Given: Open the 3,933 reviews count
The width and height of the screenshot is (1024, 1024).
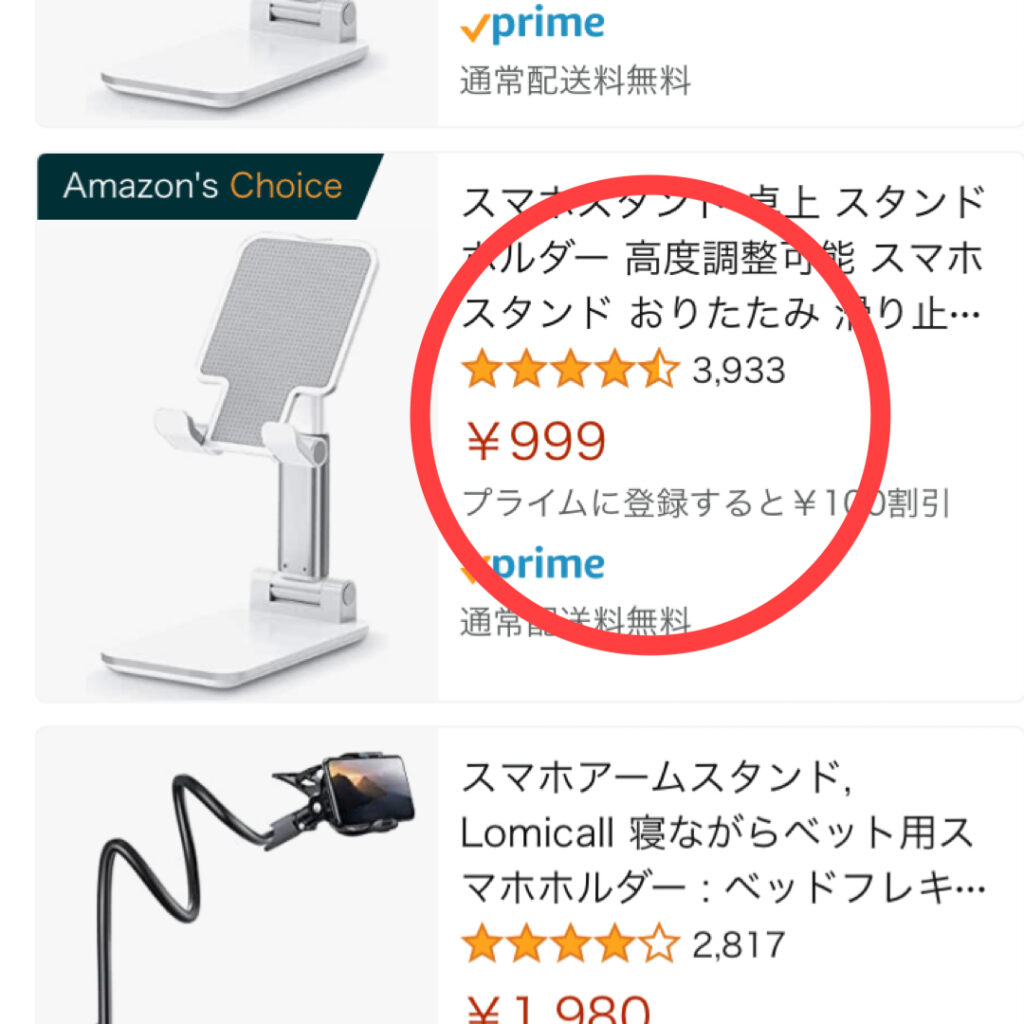Looking at the screenshot, I should click(739, 370).
